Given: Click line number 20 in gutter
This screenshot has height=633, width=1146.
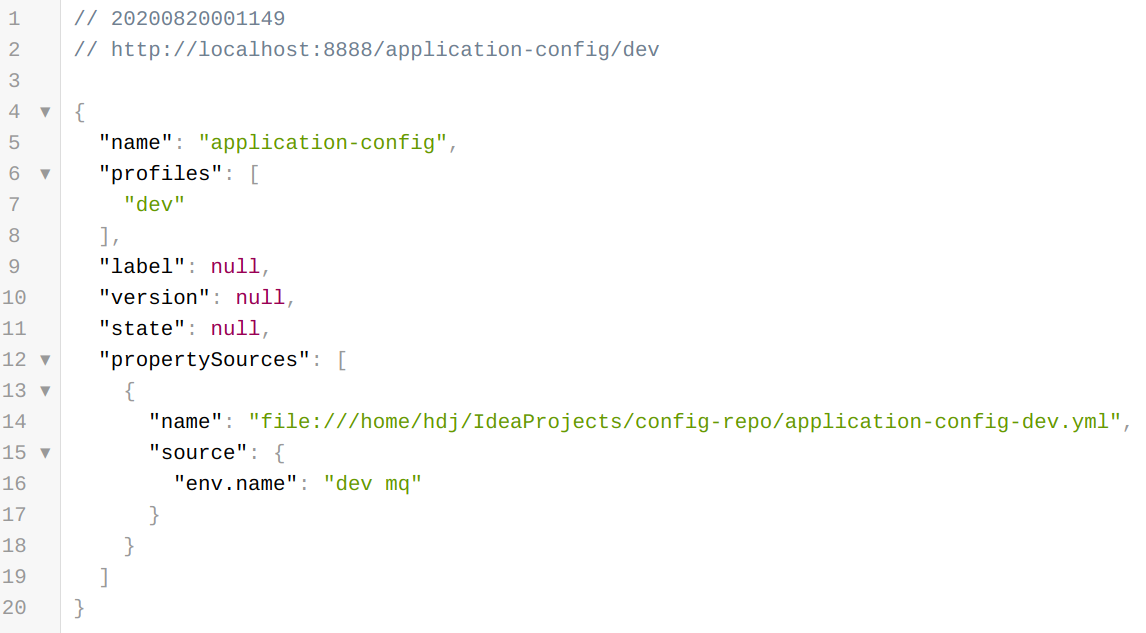Looking at the screenshot, I should (14, 607).
